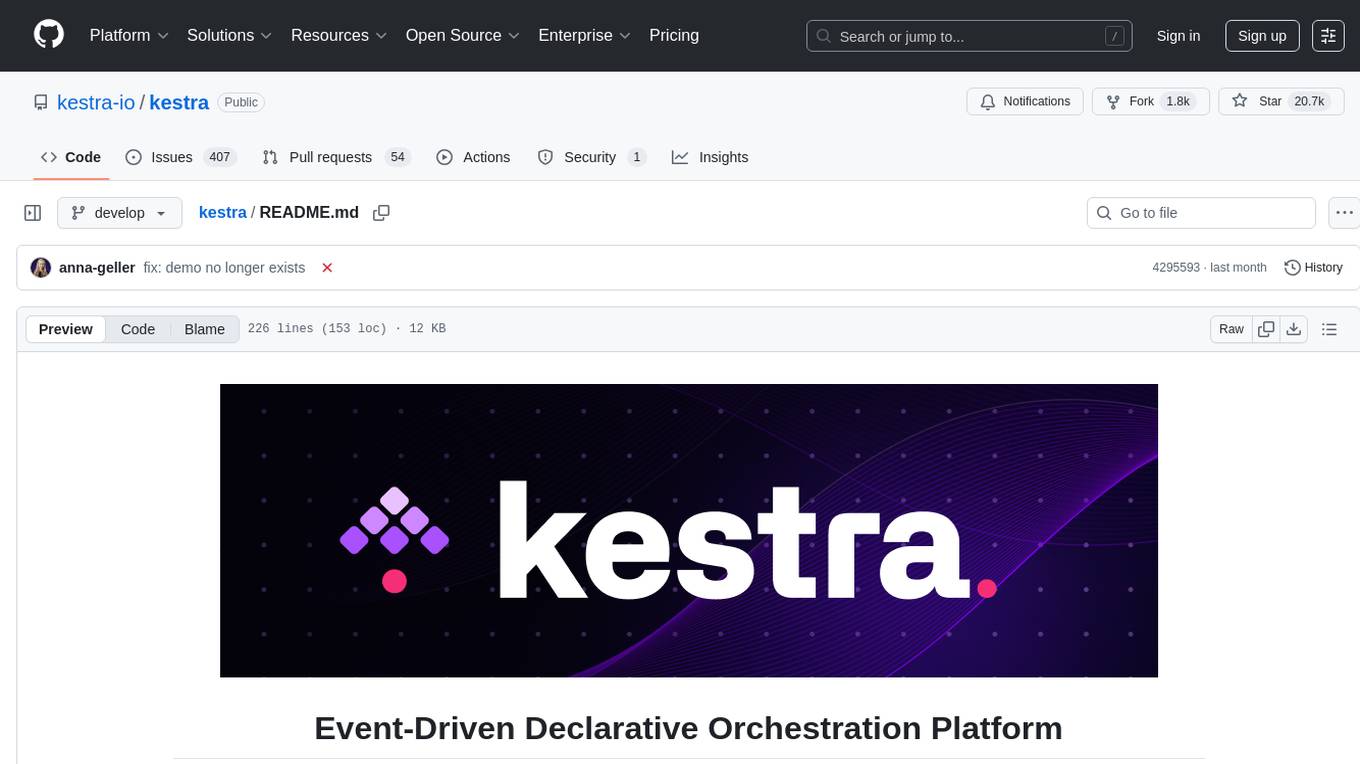
Task: Open the more file actions menu
Action: pos(1344,213)
